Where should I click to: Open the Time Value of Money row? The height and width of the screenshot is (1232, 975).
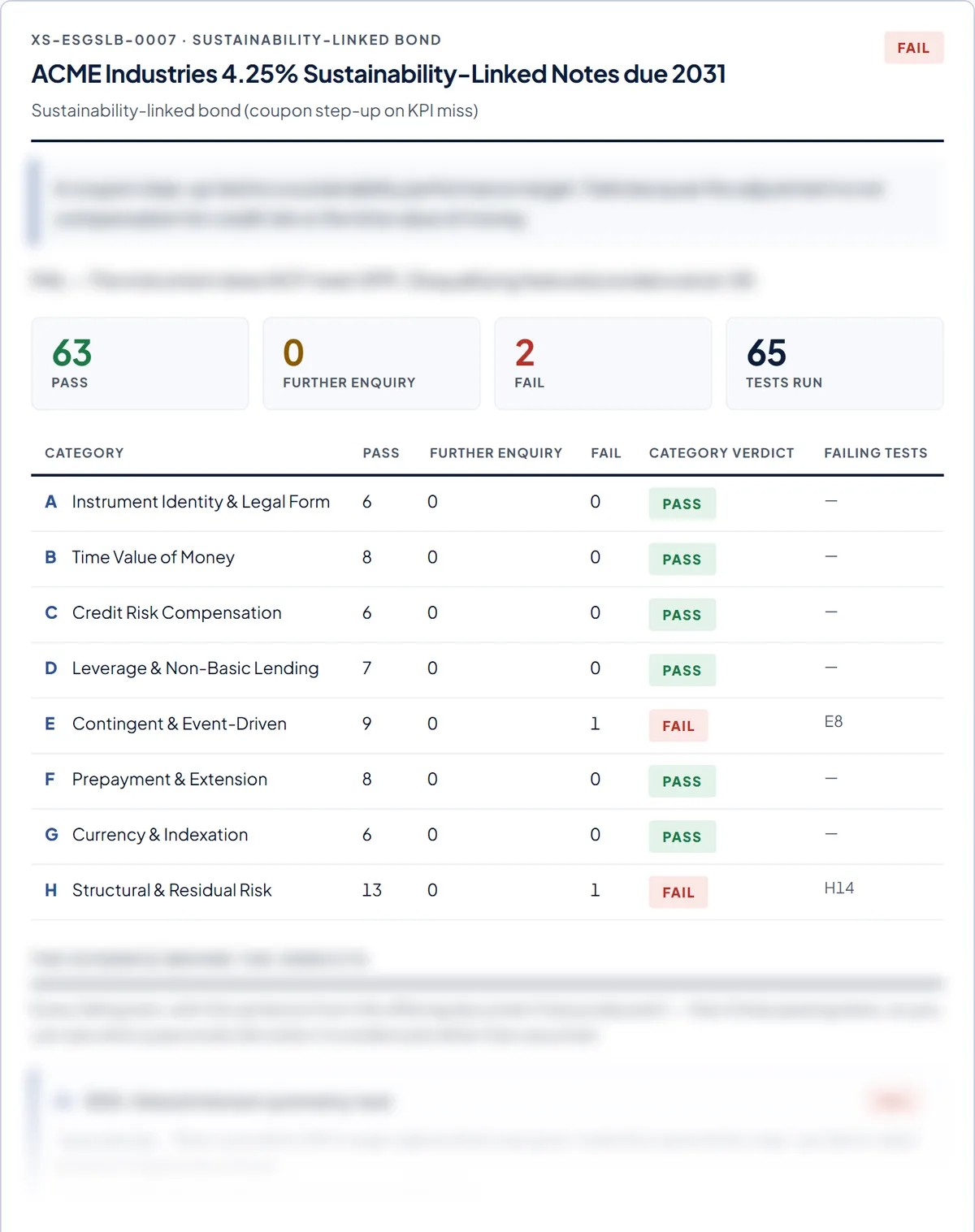click(x=487, y=559)
